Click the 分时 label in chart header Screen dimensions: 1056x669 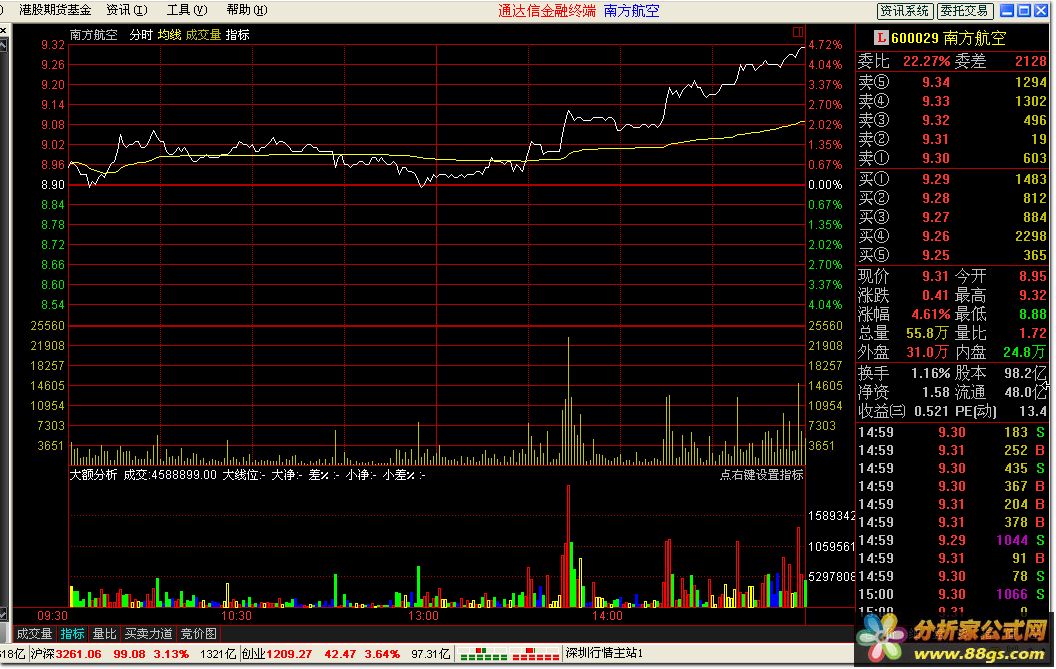point(141,34)
